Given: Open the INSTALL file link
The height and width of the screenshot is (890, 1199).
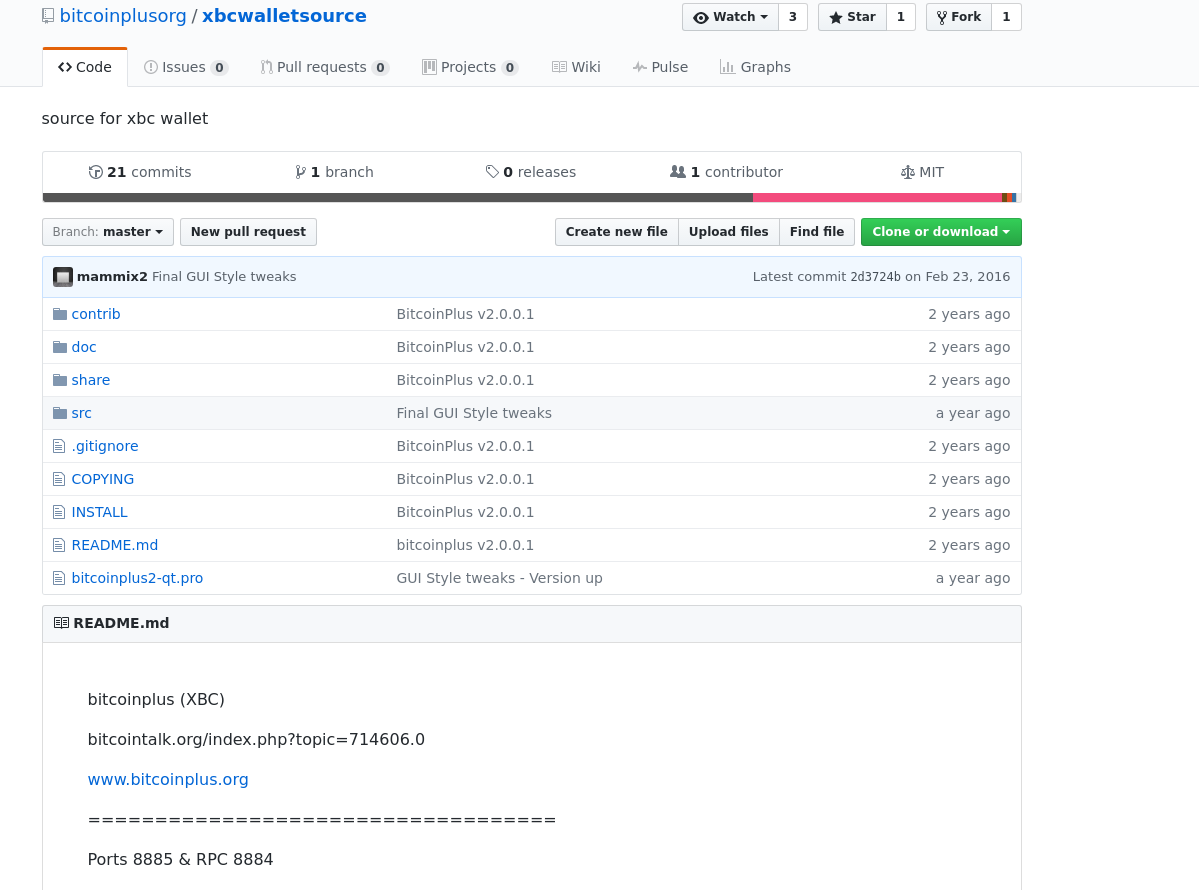Looking at the screenshot, I should pos(99,512).
